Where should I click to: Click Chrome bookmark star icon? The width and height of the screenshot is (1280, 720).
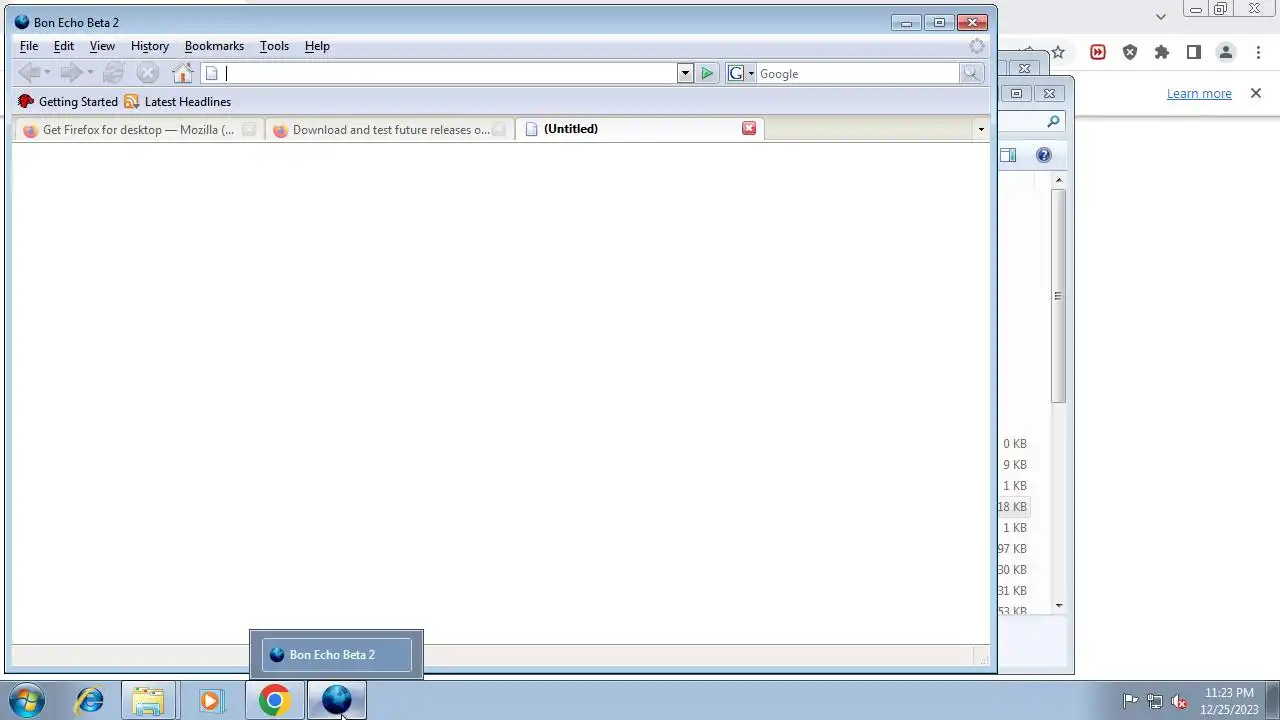[1058, 52]
